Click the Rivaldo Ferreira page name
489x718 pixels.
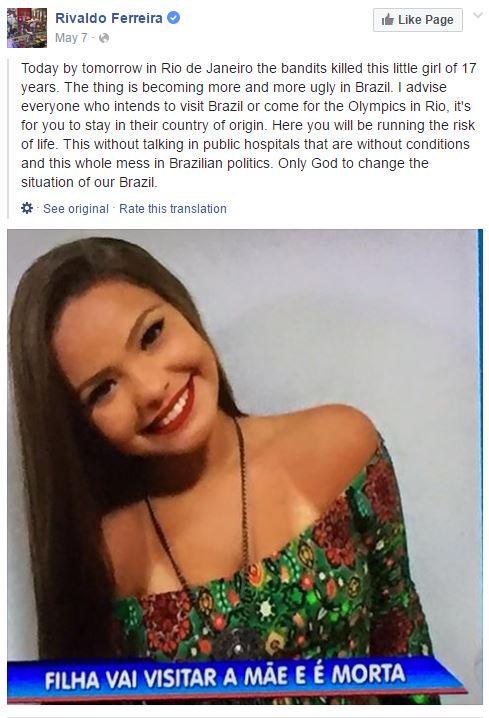click(x=109, y=18)
